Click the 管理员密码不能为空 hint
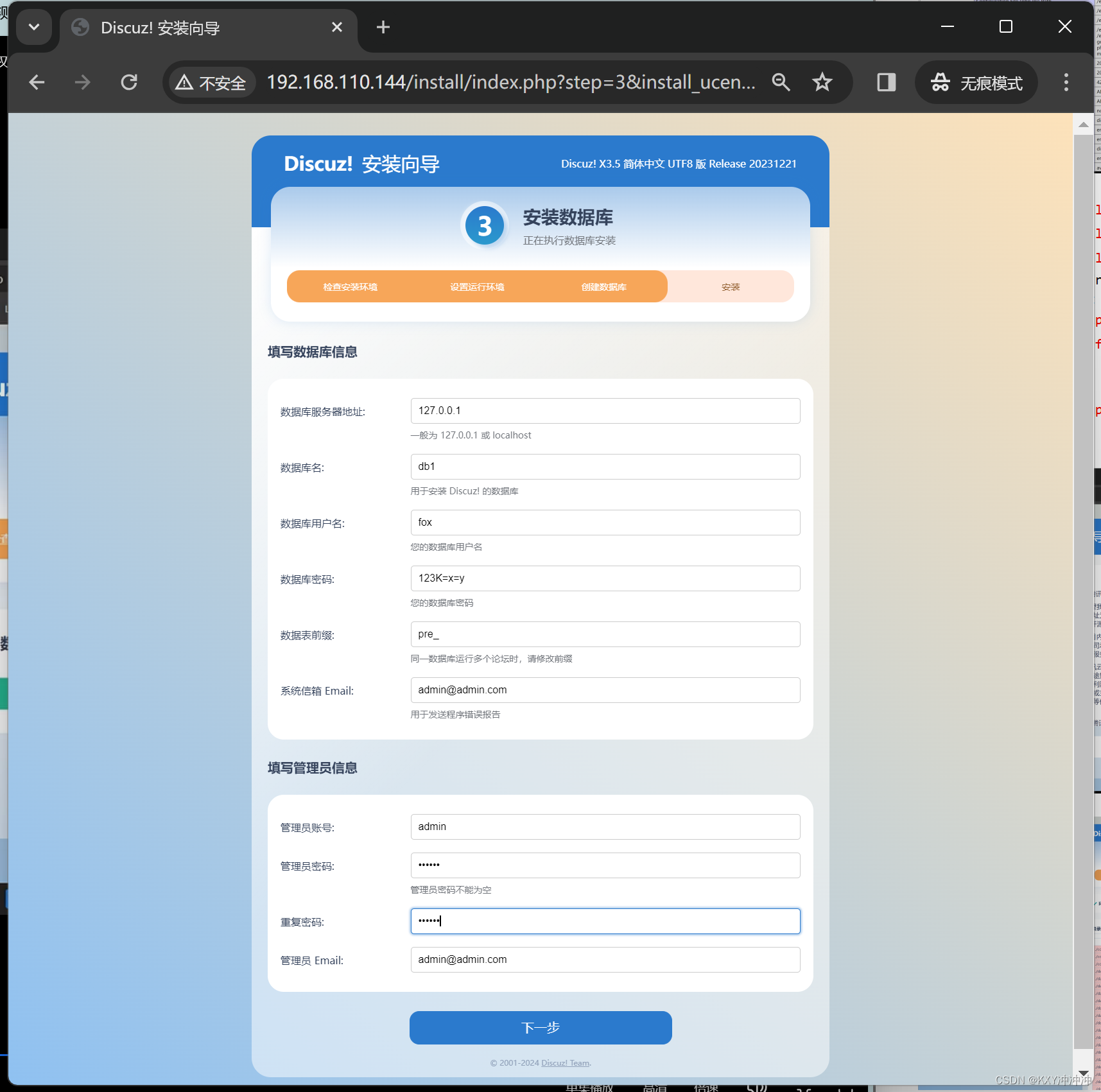 click(451, 890)
